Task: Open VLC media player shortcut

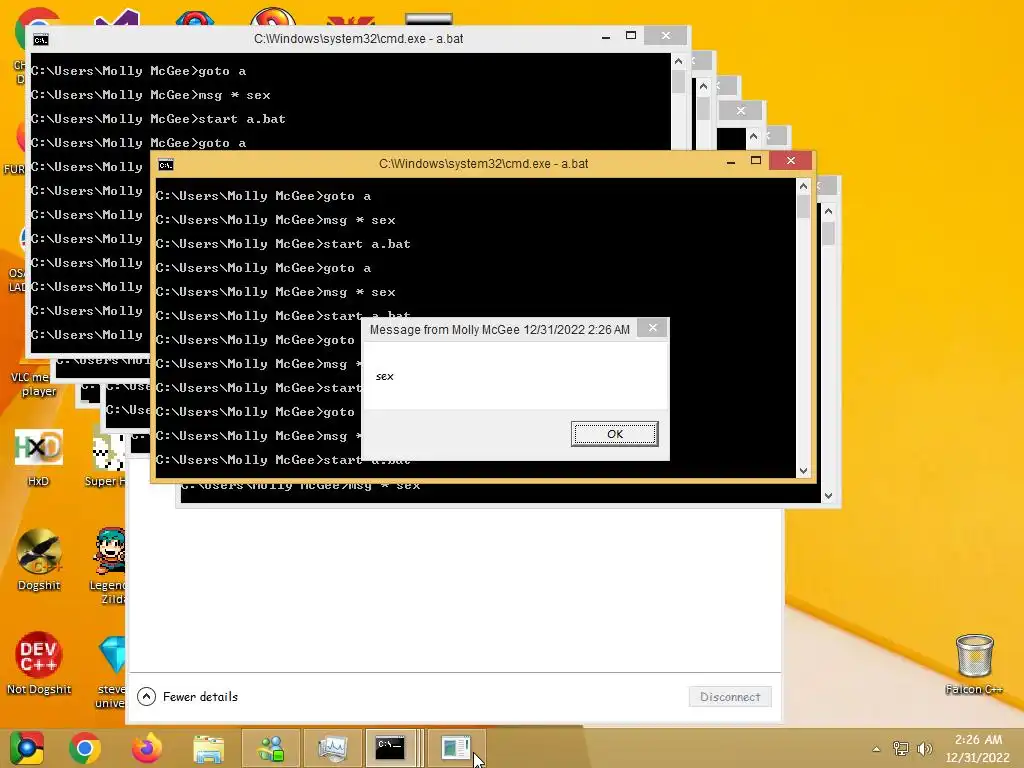Action: tap(33, 383)
